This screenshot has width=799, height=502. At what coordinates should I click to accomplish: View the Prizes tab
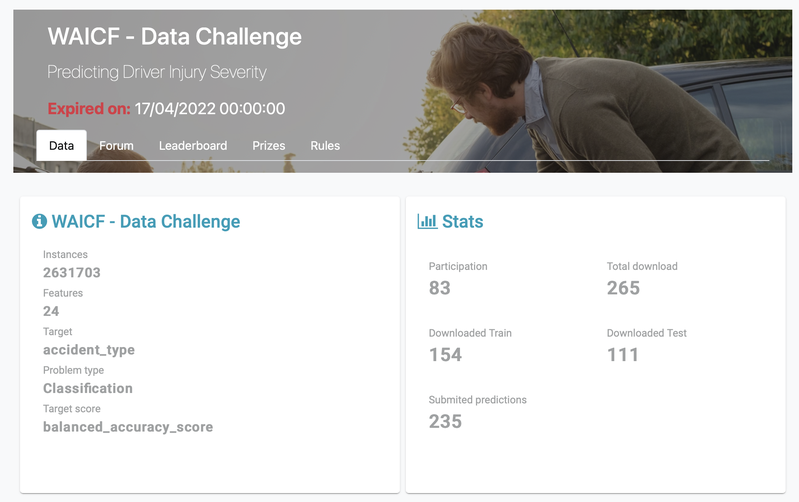tap(269, 146)
